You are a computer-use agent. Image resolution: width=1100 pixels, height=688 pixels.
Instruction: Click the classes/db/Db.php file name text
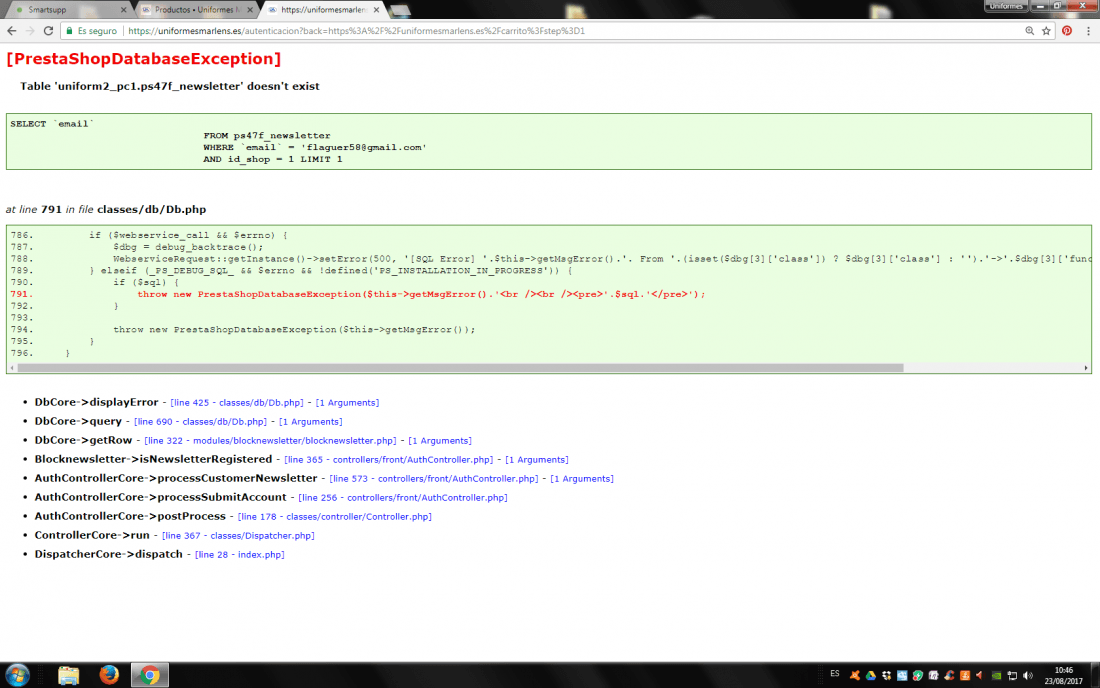point(152,209)
